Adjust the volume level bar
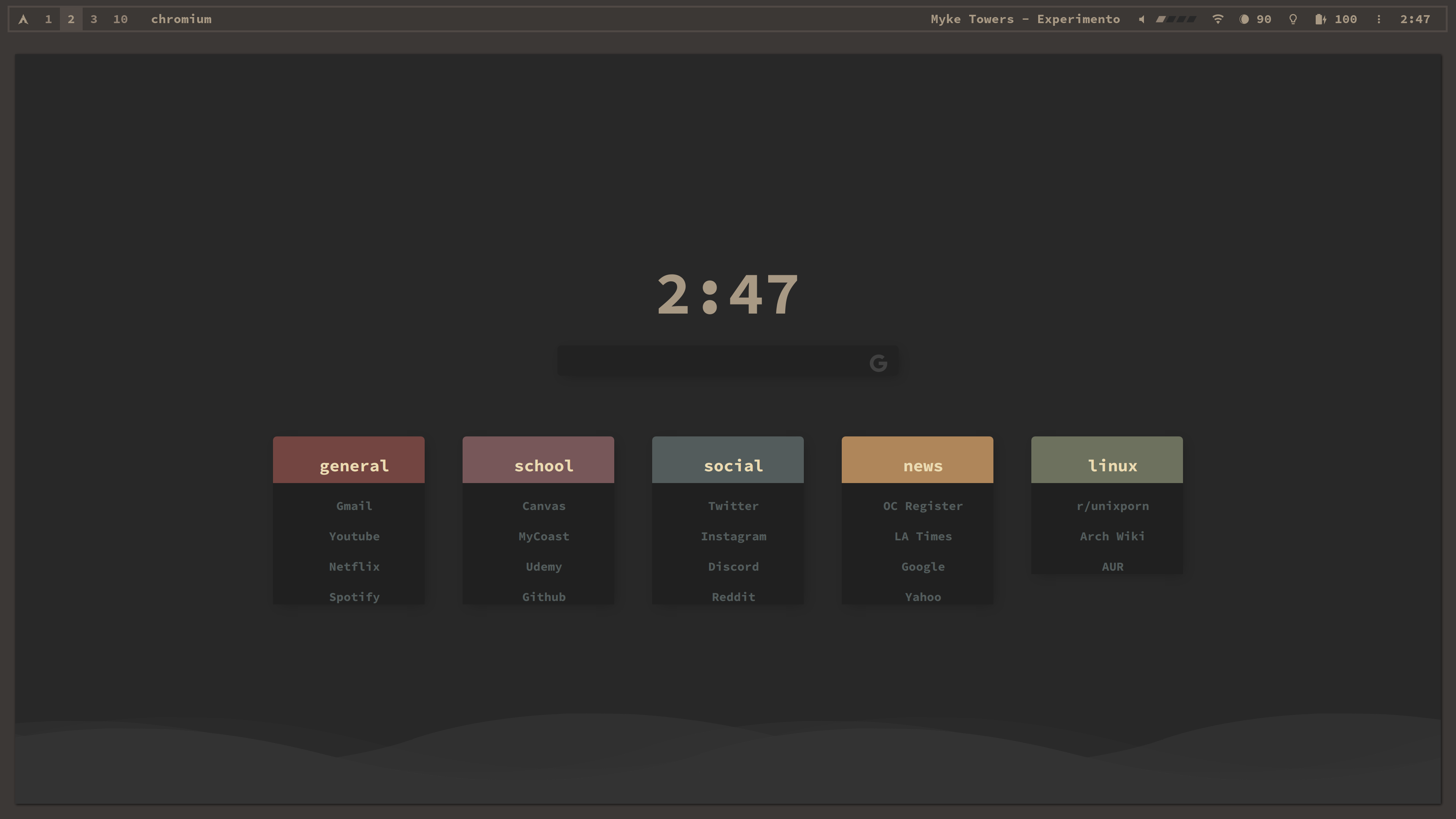Image resolution: width=1456 pixels, height=819 pixels. [x=1176, y=19]
